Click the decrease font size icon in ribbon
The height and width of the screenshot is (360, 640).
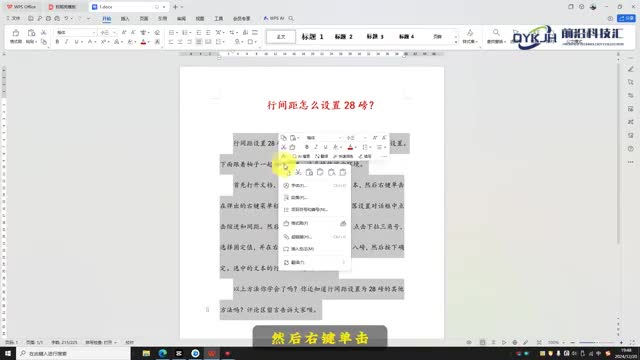(133, 32)
